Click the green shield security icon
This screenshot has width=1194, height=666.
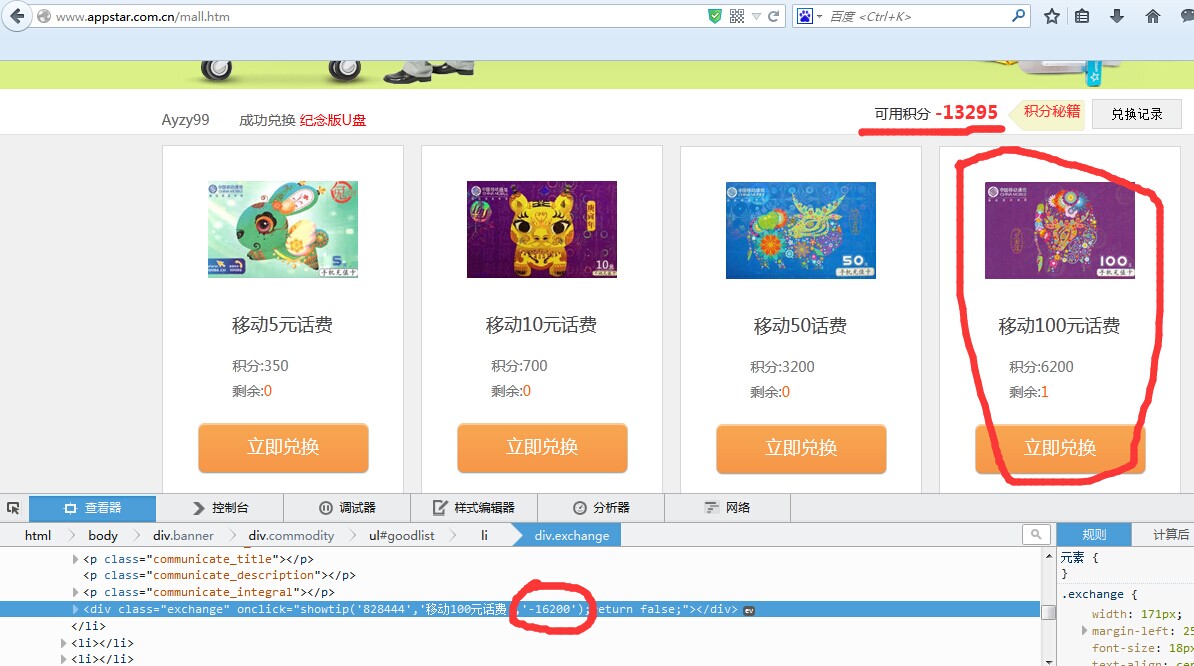[x=714, y=16]
